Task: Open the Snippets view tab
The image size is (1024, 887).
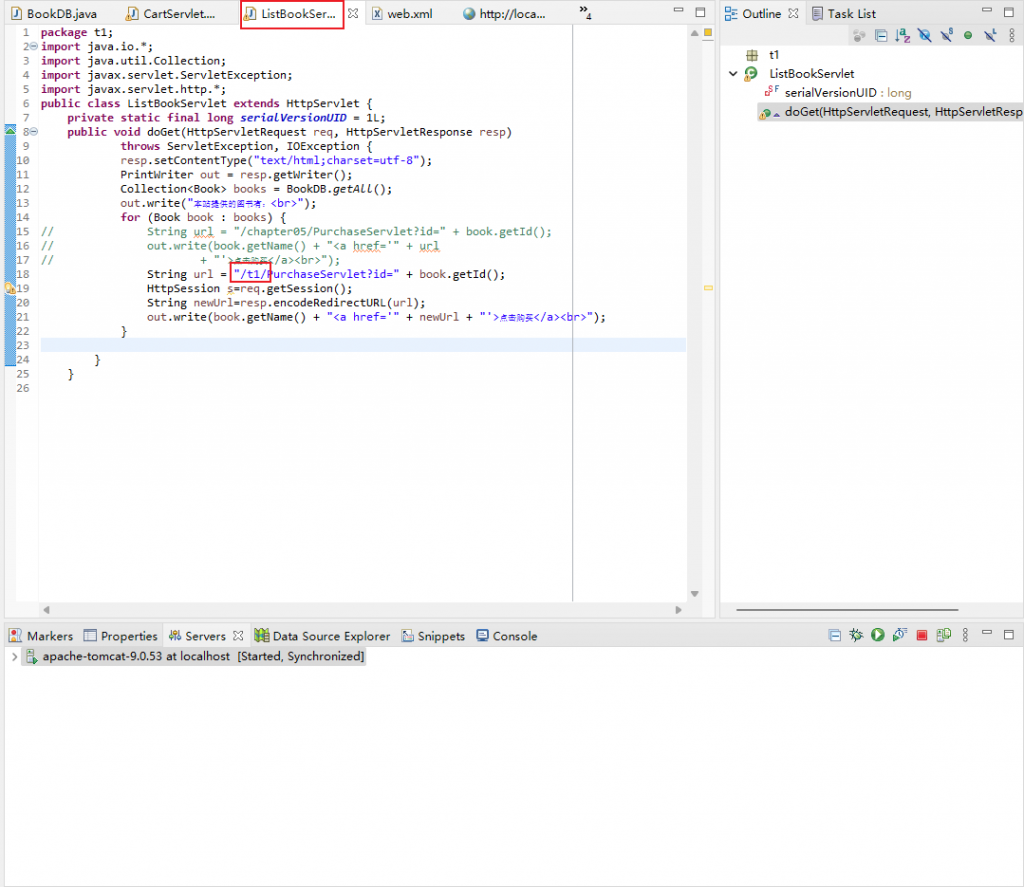Action: click(433, 636)
